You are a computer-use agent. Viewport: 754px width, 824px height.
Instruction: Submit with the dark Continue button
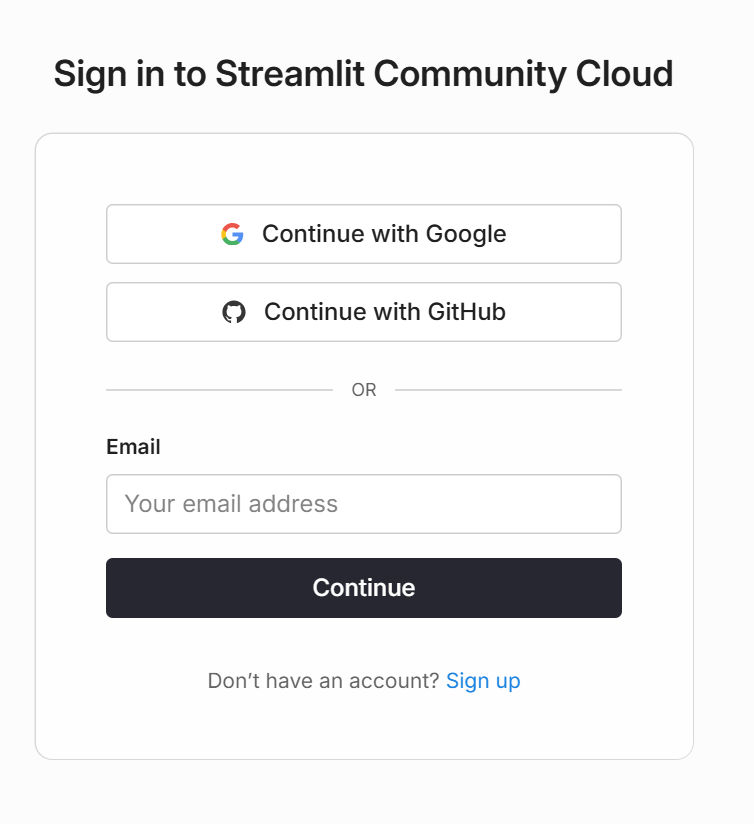(x=364, y=588)
